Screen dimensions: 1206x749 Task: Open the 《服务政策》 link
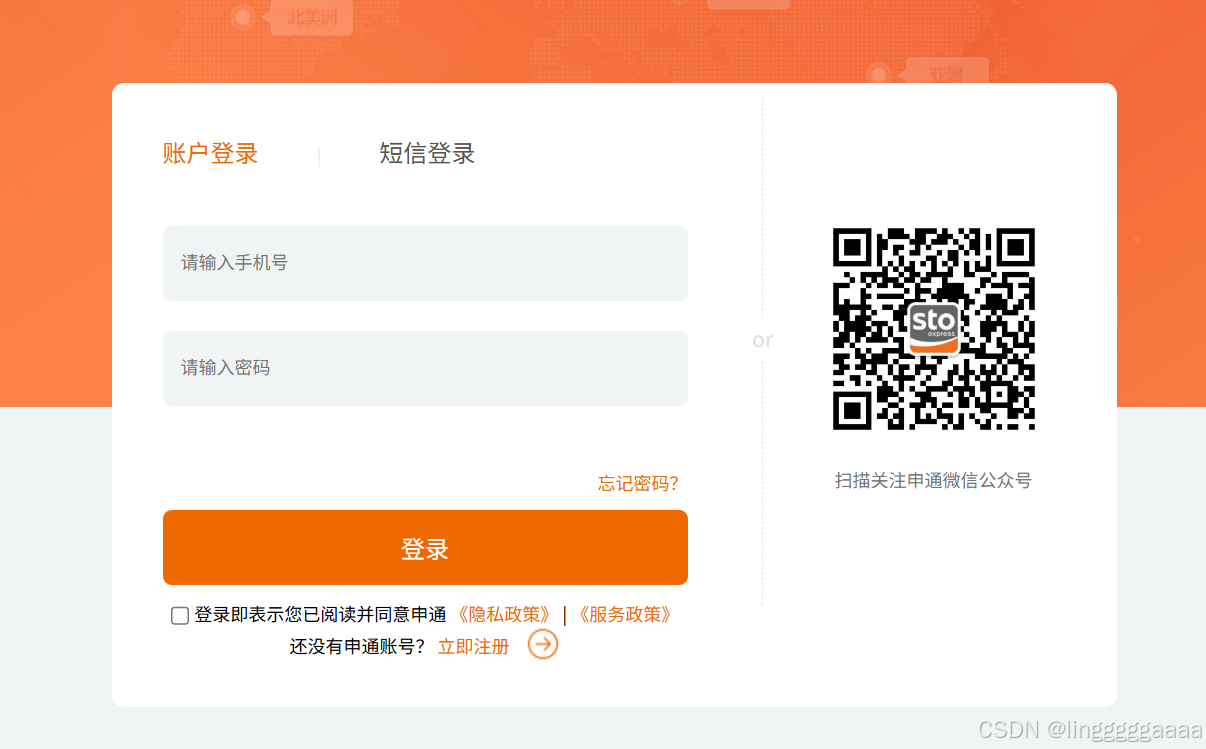[x=625, y=615]
